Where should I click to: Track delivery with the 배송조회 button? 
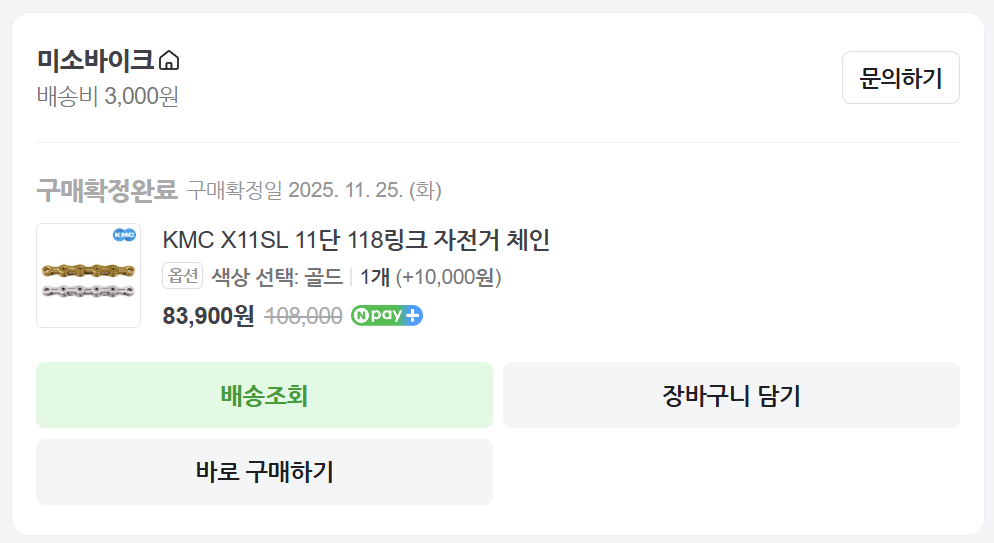[x=264, y=395]
